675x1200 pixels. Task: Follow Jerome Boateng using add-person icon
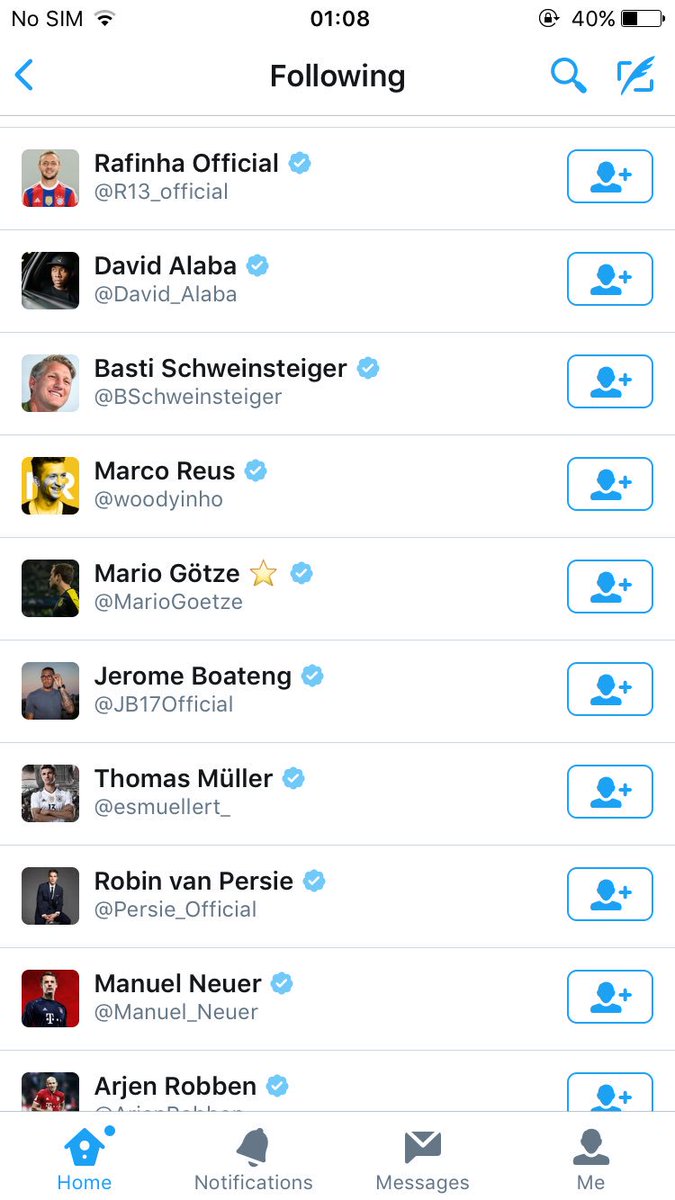pyautogui.click(x=610, y=689)
